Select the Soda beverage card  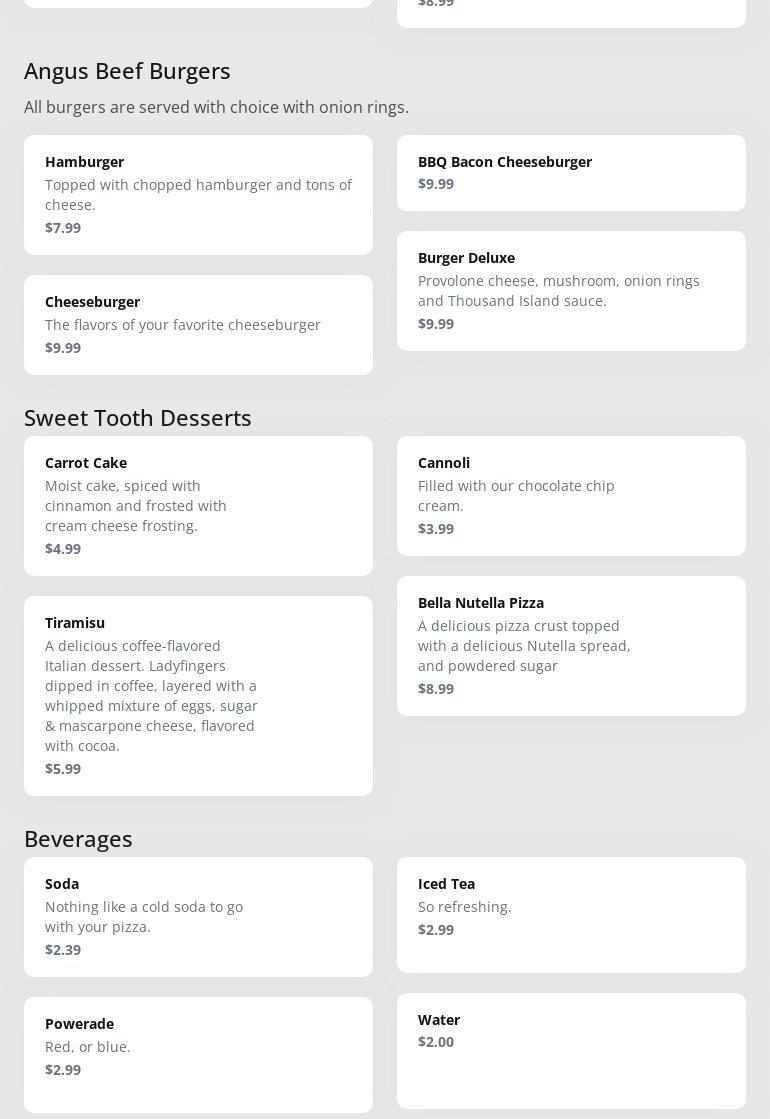click(x=198, y=916)
